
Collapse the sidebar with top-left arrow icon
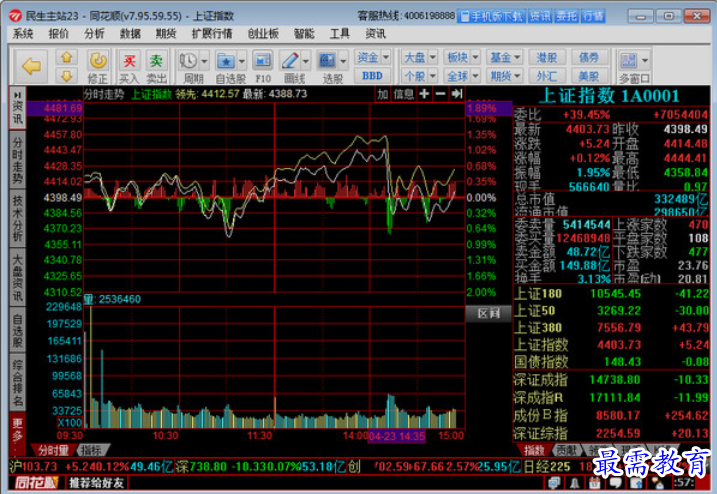(x=17, y=95)
